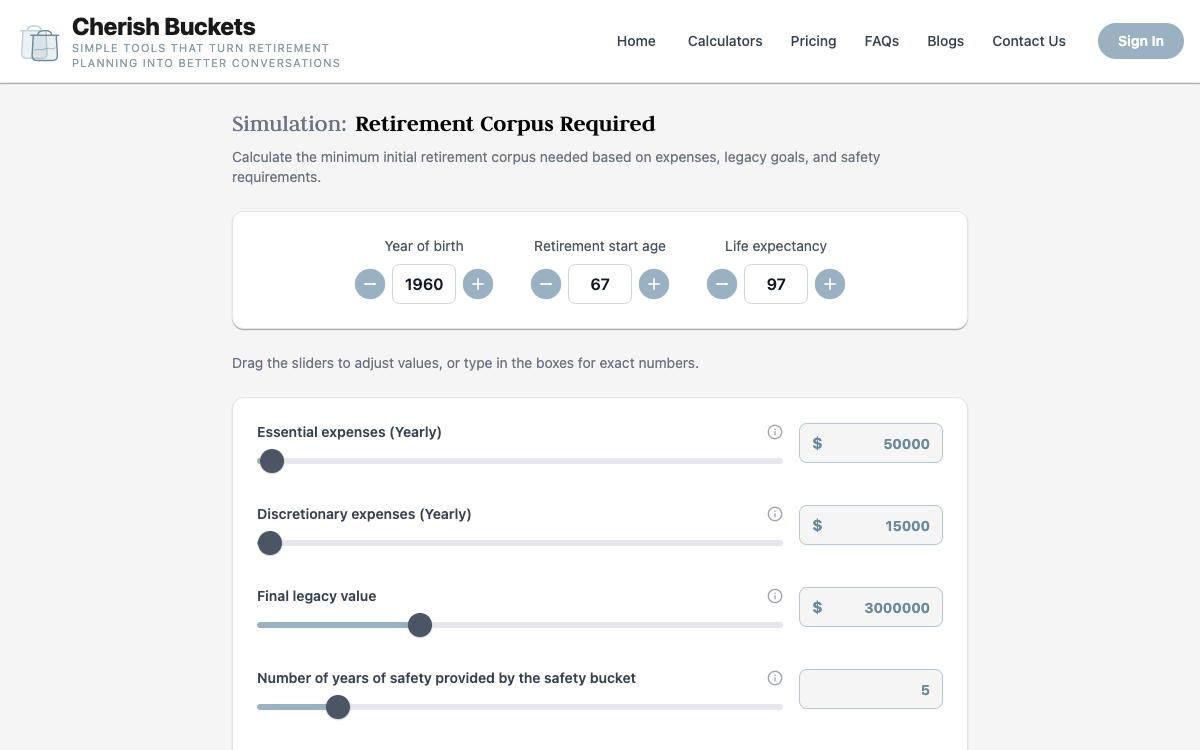Decrease Retirement start age with minus button
Screen dimensions: 1200x750
click(x=546, y=284)
